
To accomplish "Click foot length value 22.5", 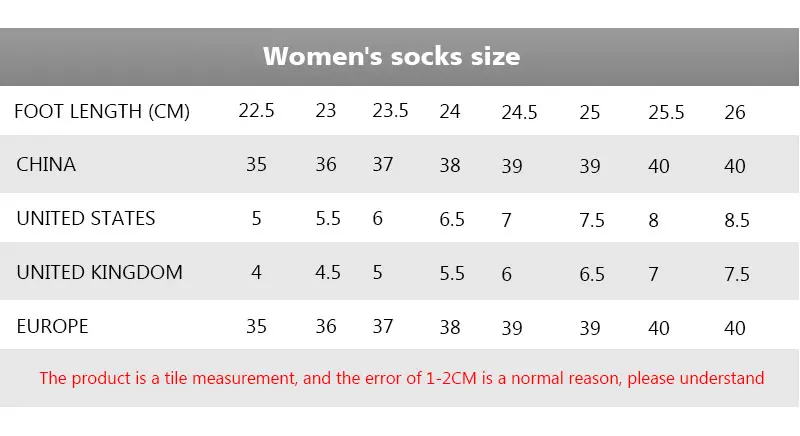I will [256, 111].
